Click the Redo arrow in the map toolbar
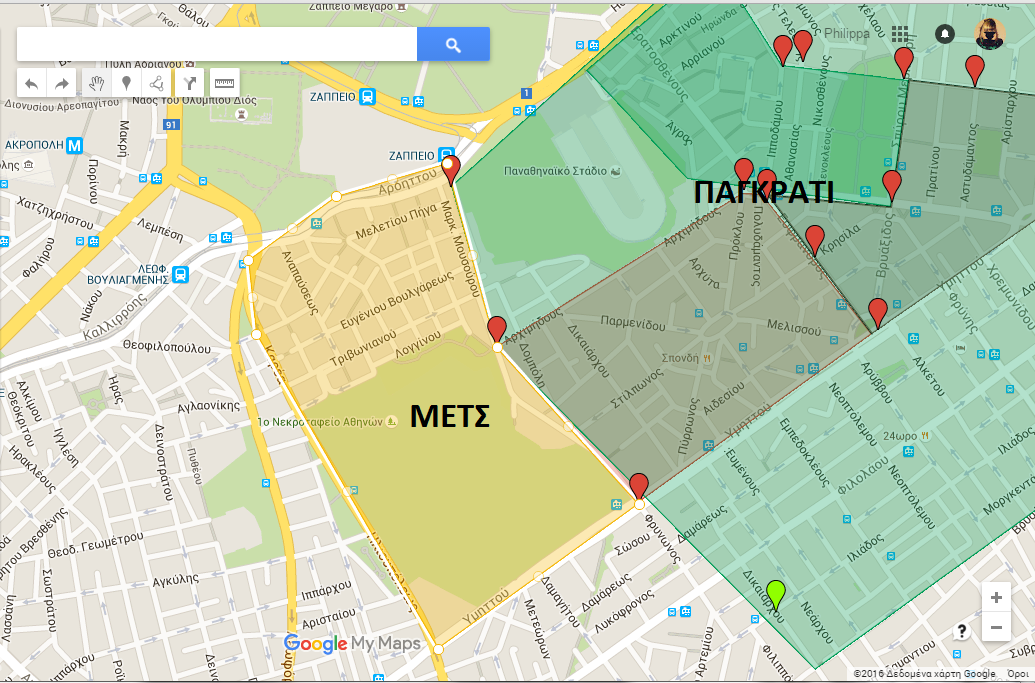 tap(62, 83)
